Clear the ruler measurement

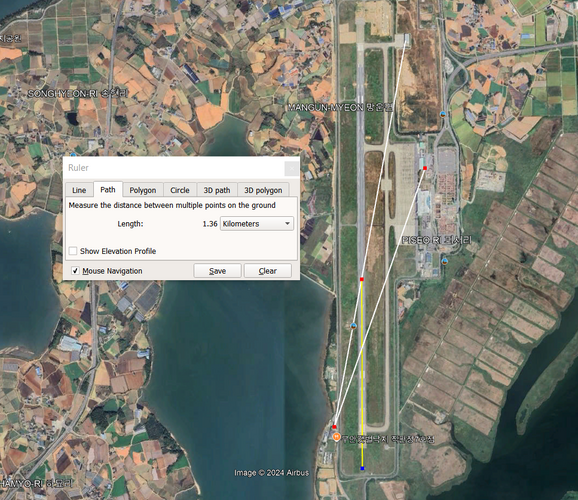pos(268,271)
